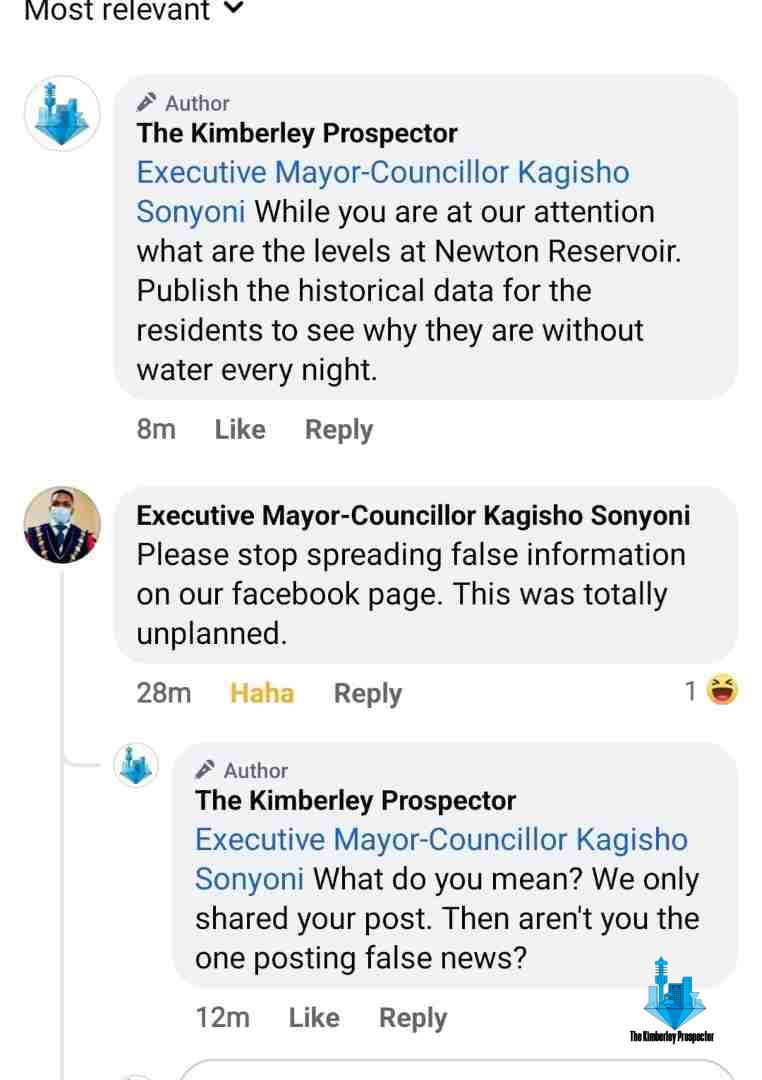Click The Kimberley Prospector watermark logo
The width and height of the screenshot is (762, 1080).
(x=672, y=1000)
